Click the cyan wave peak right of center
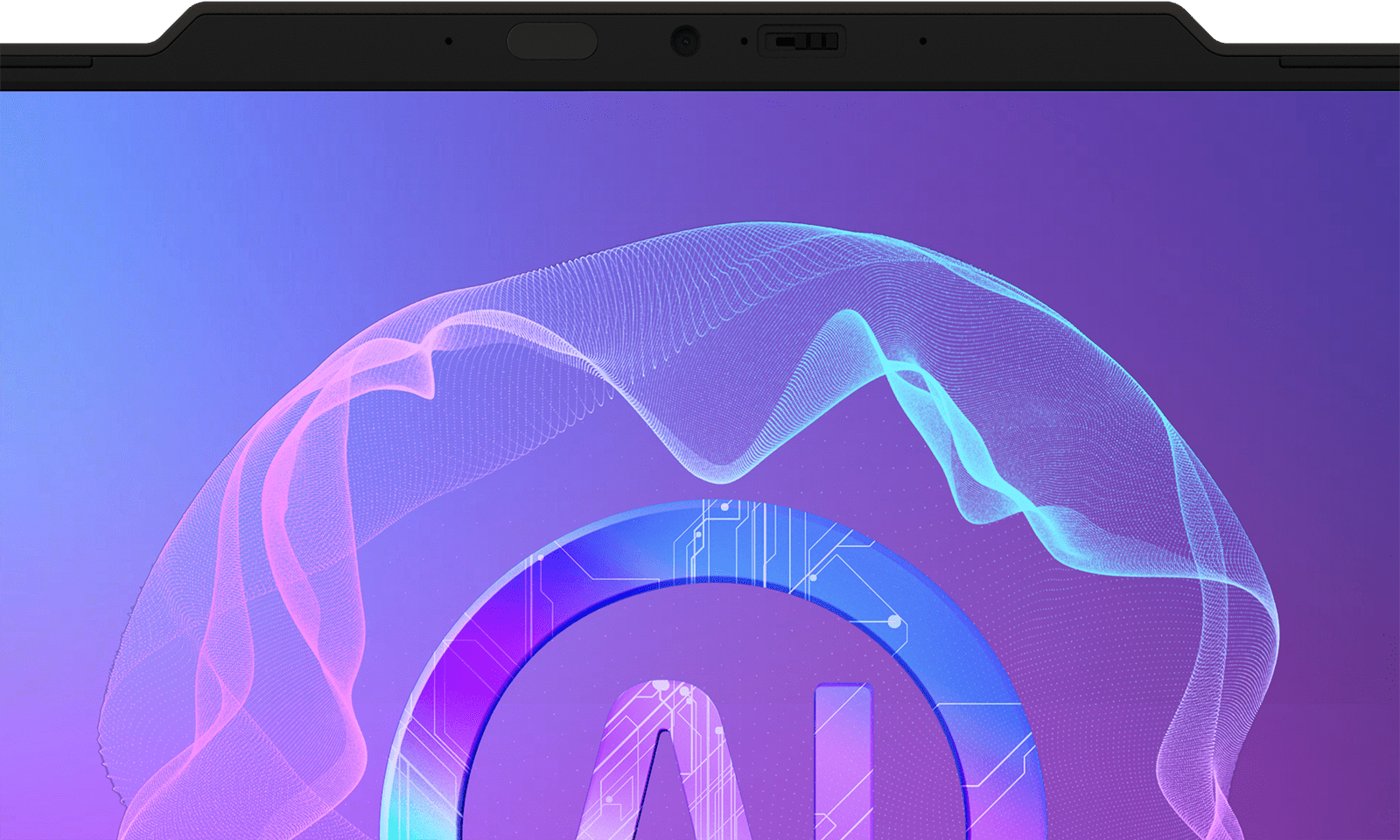Viewport: 1400px width, 840px height. pyautogui.click(x=844, y=319)
